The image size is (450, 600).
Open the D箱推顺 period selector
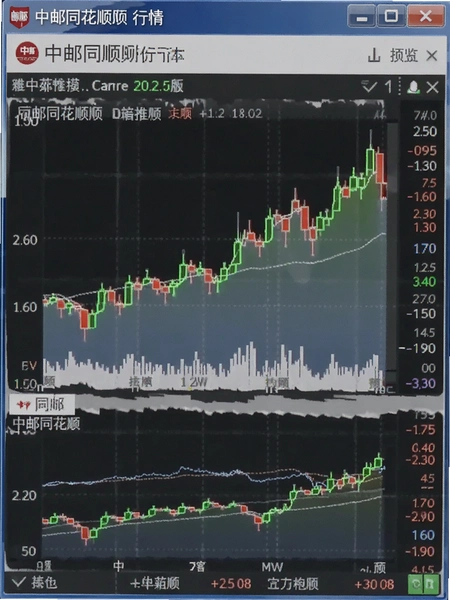137,114
